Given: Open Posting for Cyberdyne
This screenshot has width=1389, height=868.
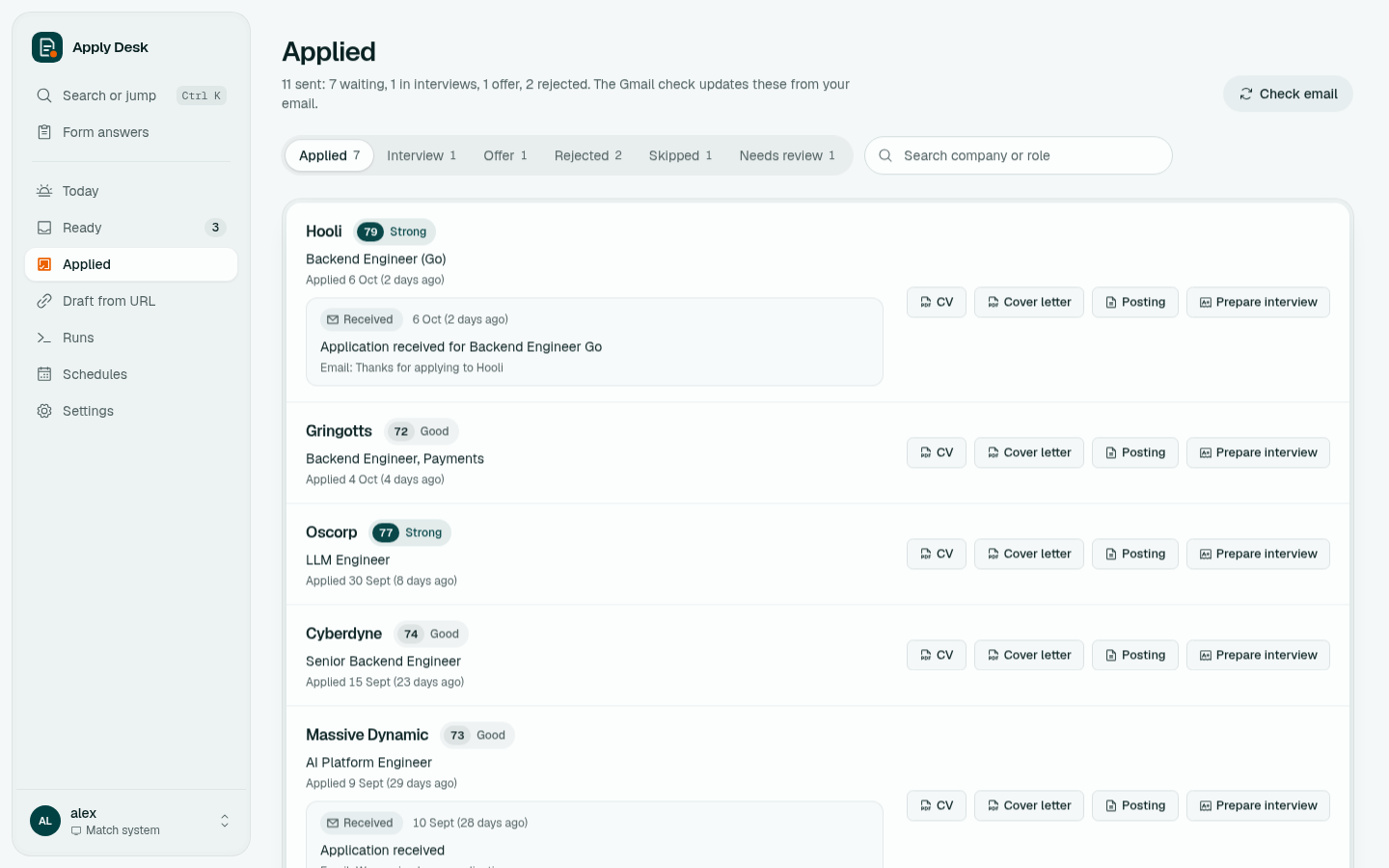Looking at the screenshot, I should 1135,655.
